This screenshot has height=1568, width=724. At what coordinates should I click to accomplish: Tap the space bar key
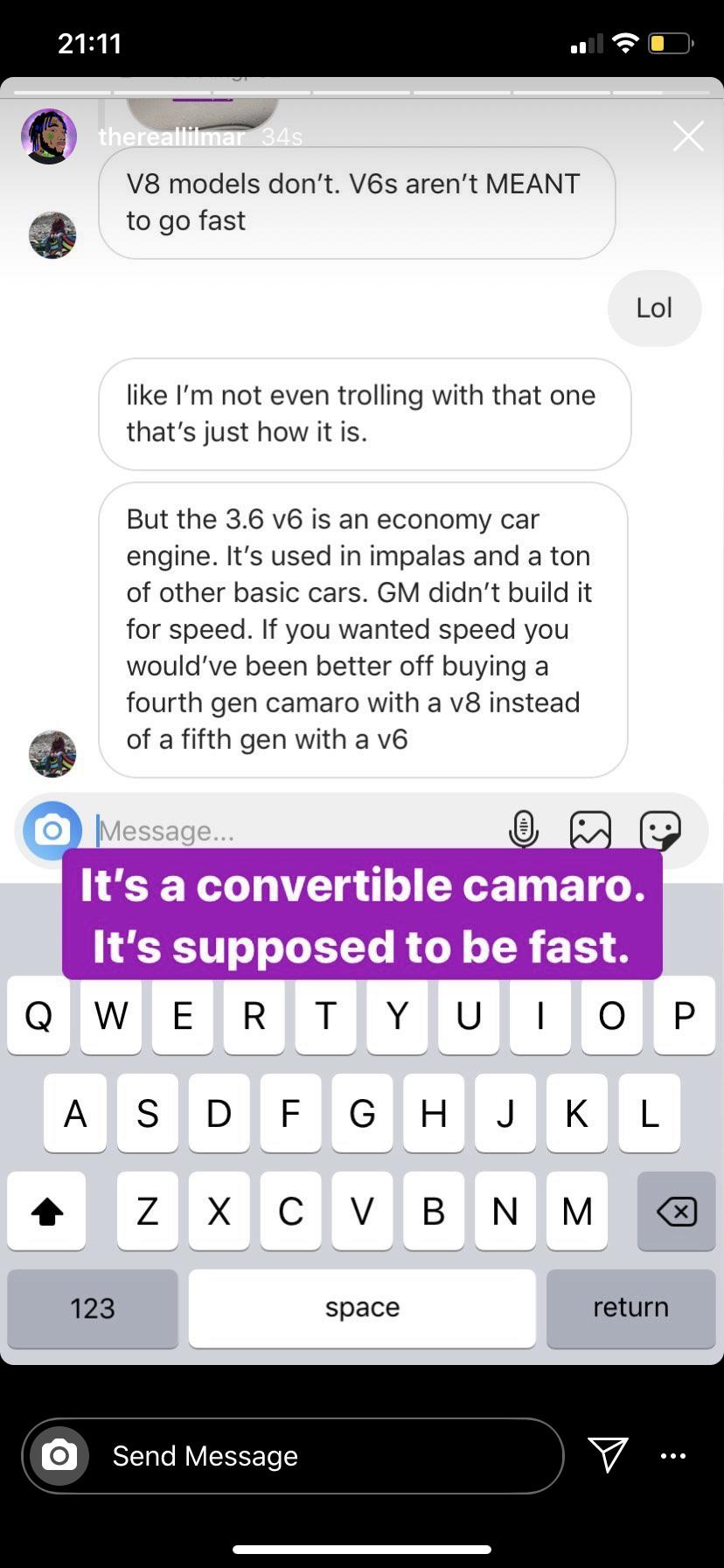tap(362, 1308)
